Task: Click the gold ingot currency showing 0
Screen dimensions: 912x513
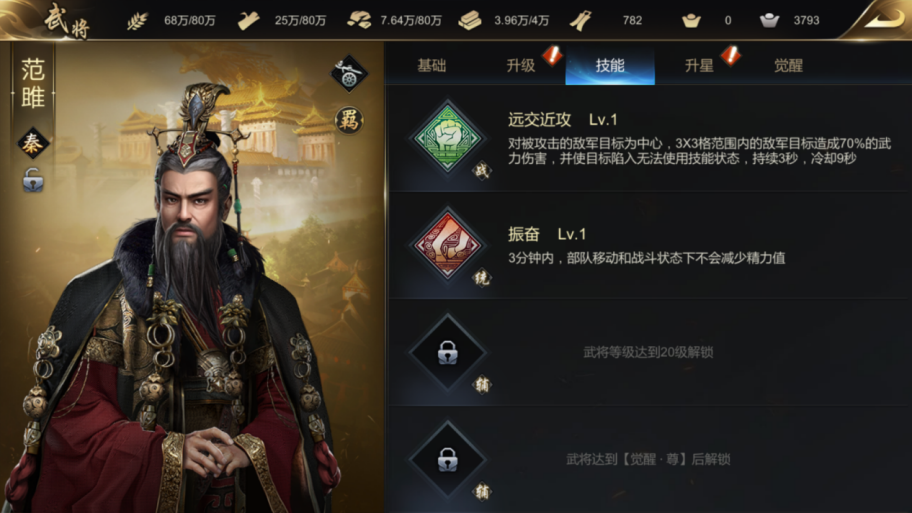Action: pyautogui.click(x=691, y=21)
